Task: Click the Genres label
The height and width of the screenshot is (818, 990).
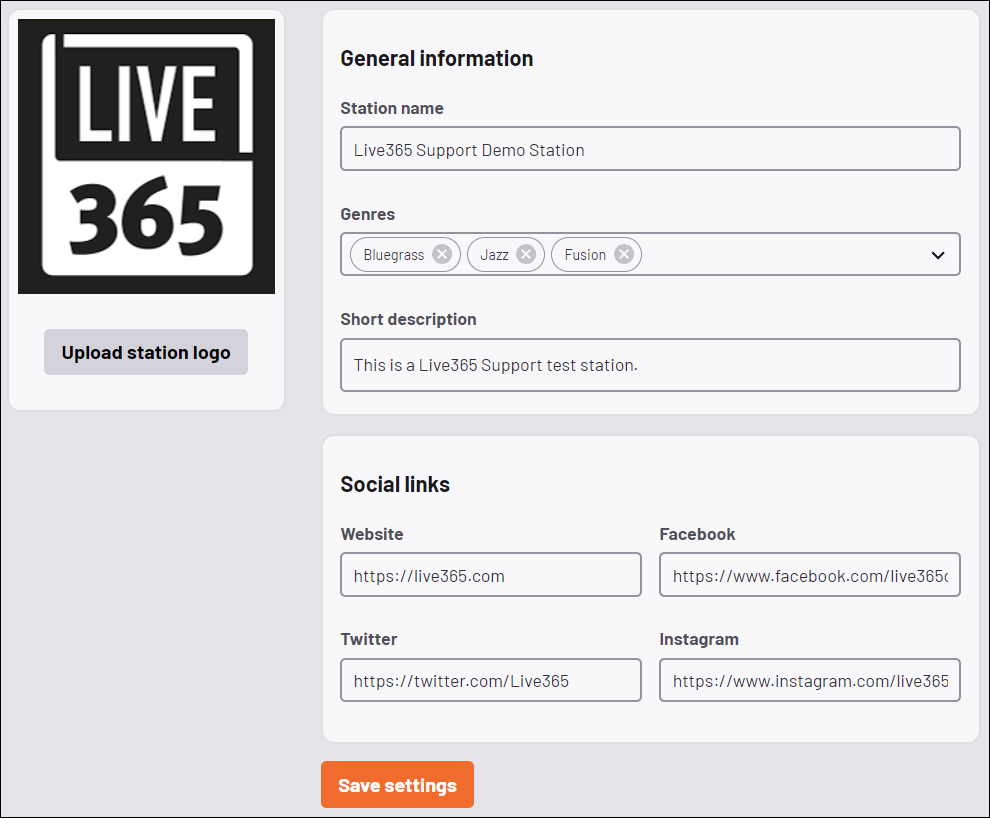Action: tap(367, 215)
